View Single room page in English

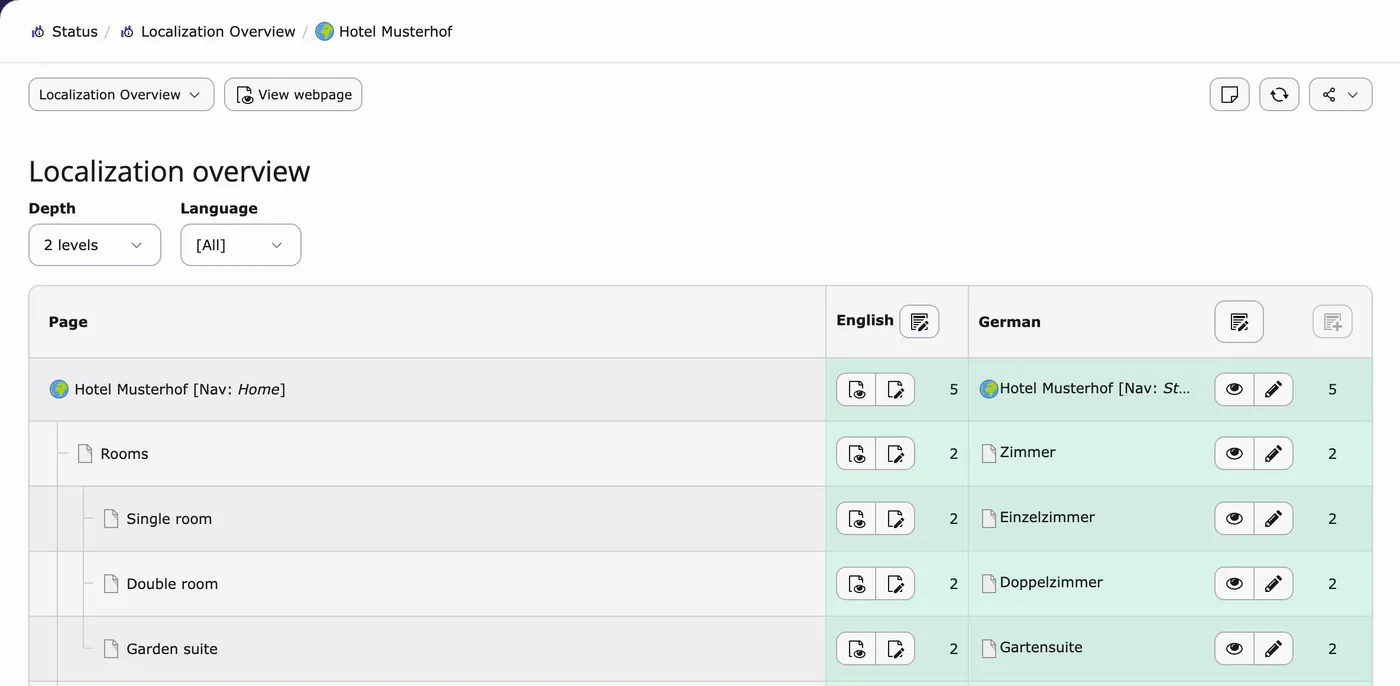tap(856, 519)
